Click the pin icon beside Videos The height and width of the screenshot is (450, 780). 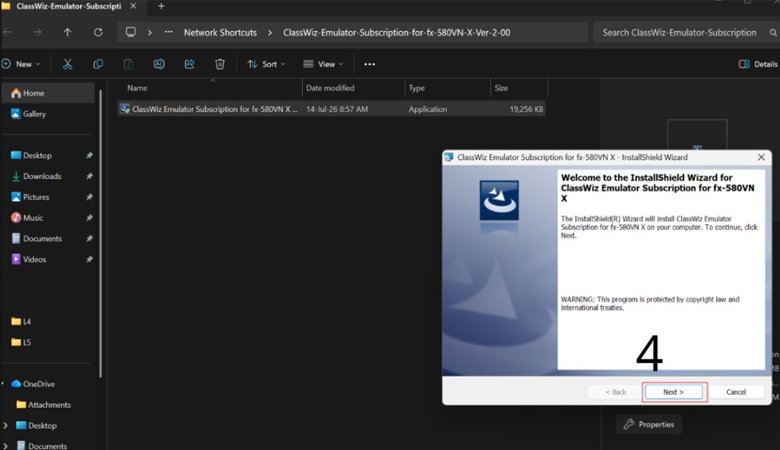(89, 260)
